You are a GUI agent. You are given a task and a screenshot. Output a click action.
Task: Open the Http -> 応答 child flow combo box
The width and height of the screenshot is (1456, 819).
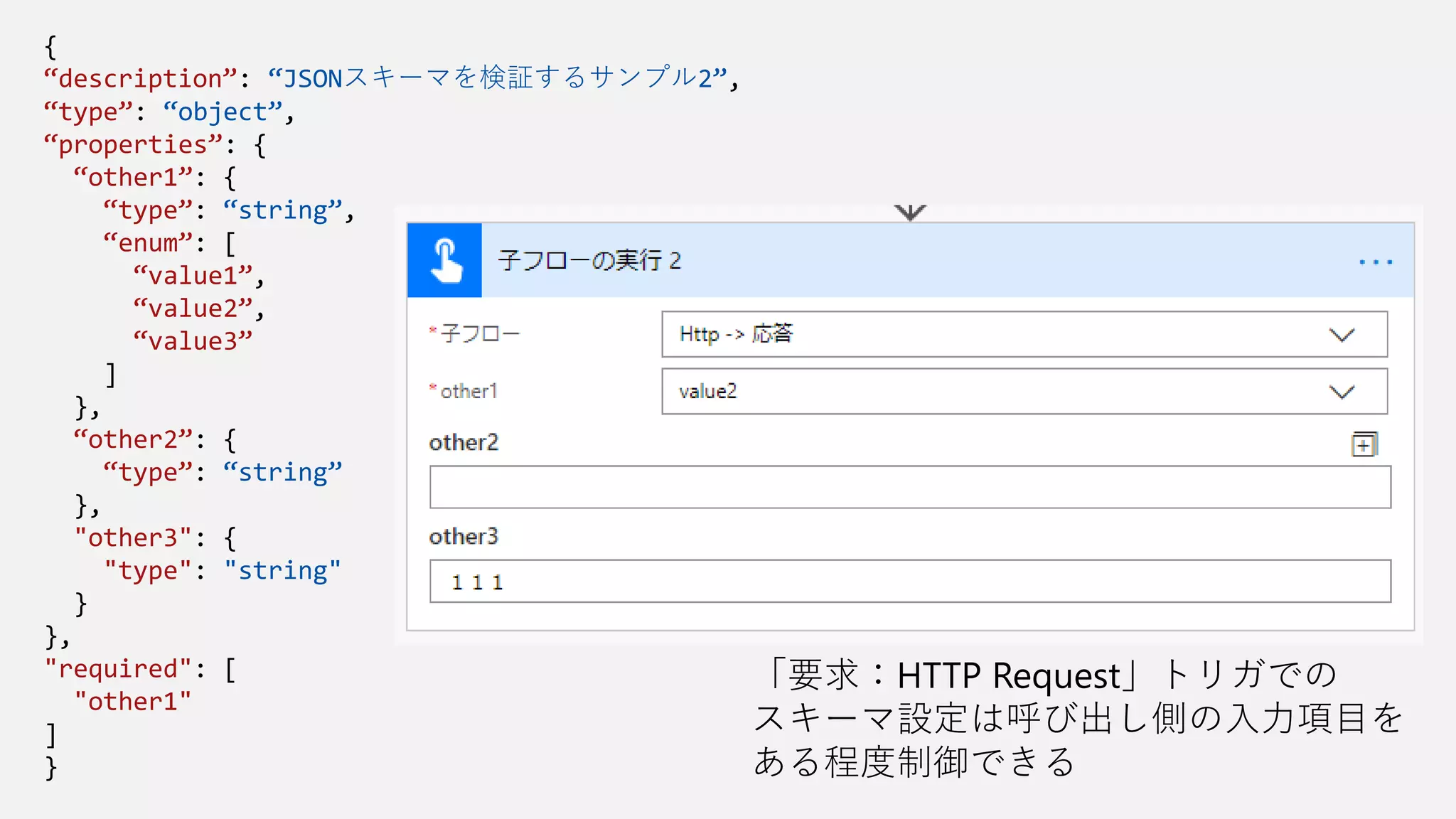1024,334
